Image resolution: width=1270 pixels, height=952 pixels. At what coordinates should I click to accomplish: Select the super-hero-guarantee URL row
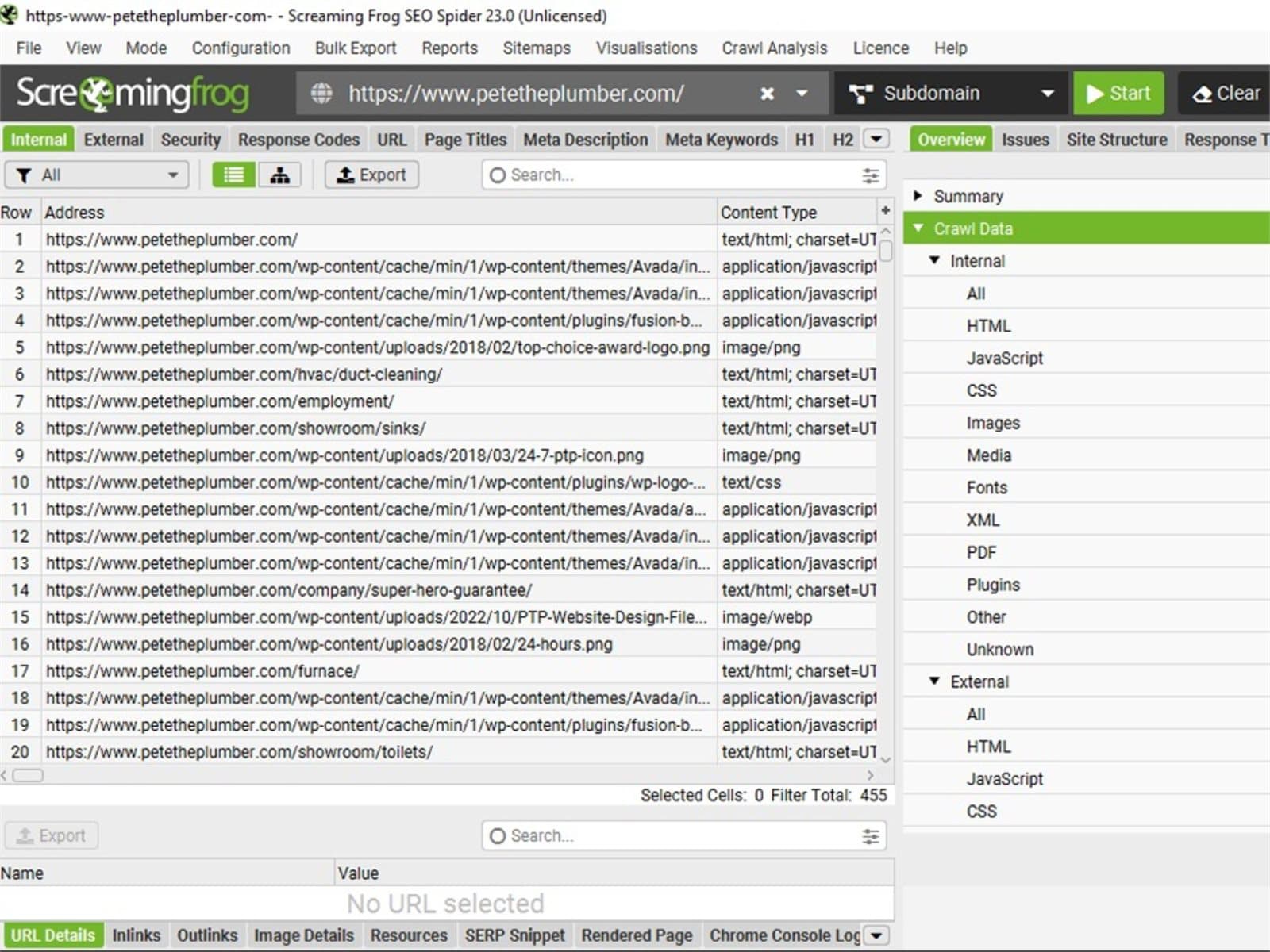438,590
